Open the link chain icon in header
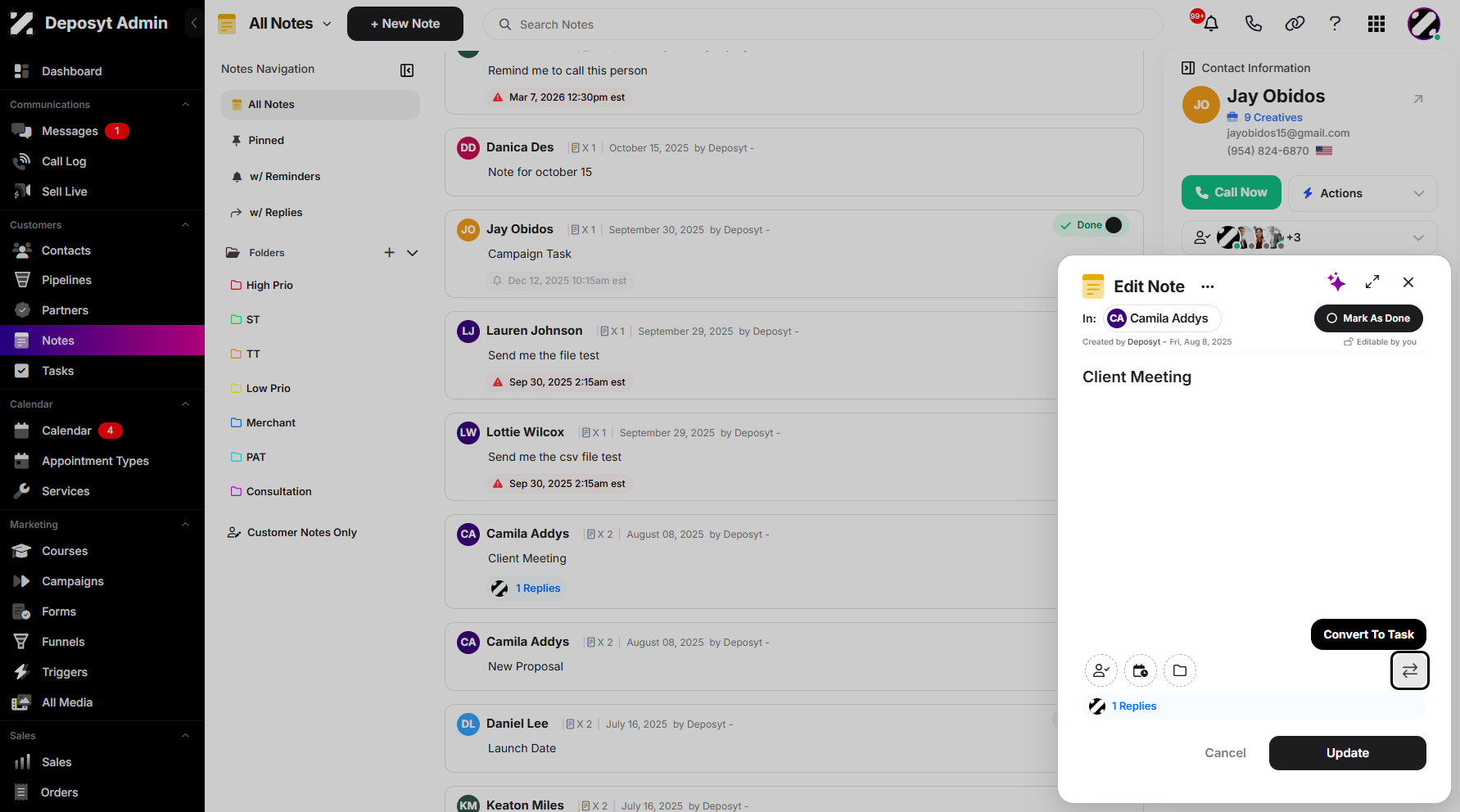1460x812 pixels. (x=1295, y=24)
